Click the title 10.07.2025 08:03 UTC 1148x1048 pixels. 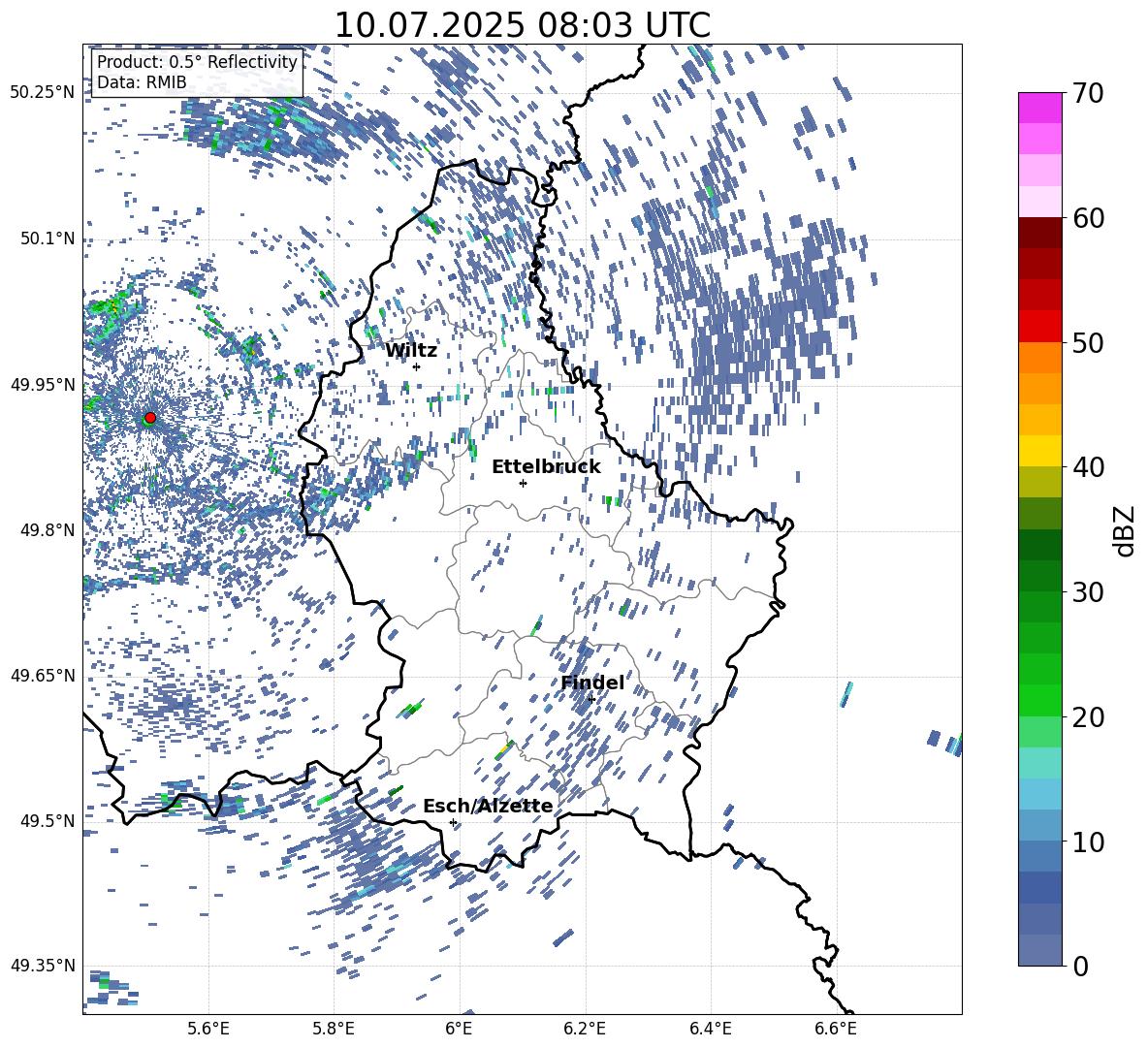pos(522,25)
